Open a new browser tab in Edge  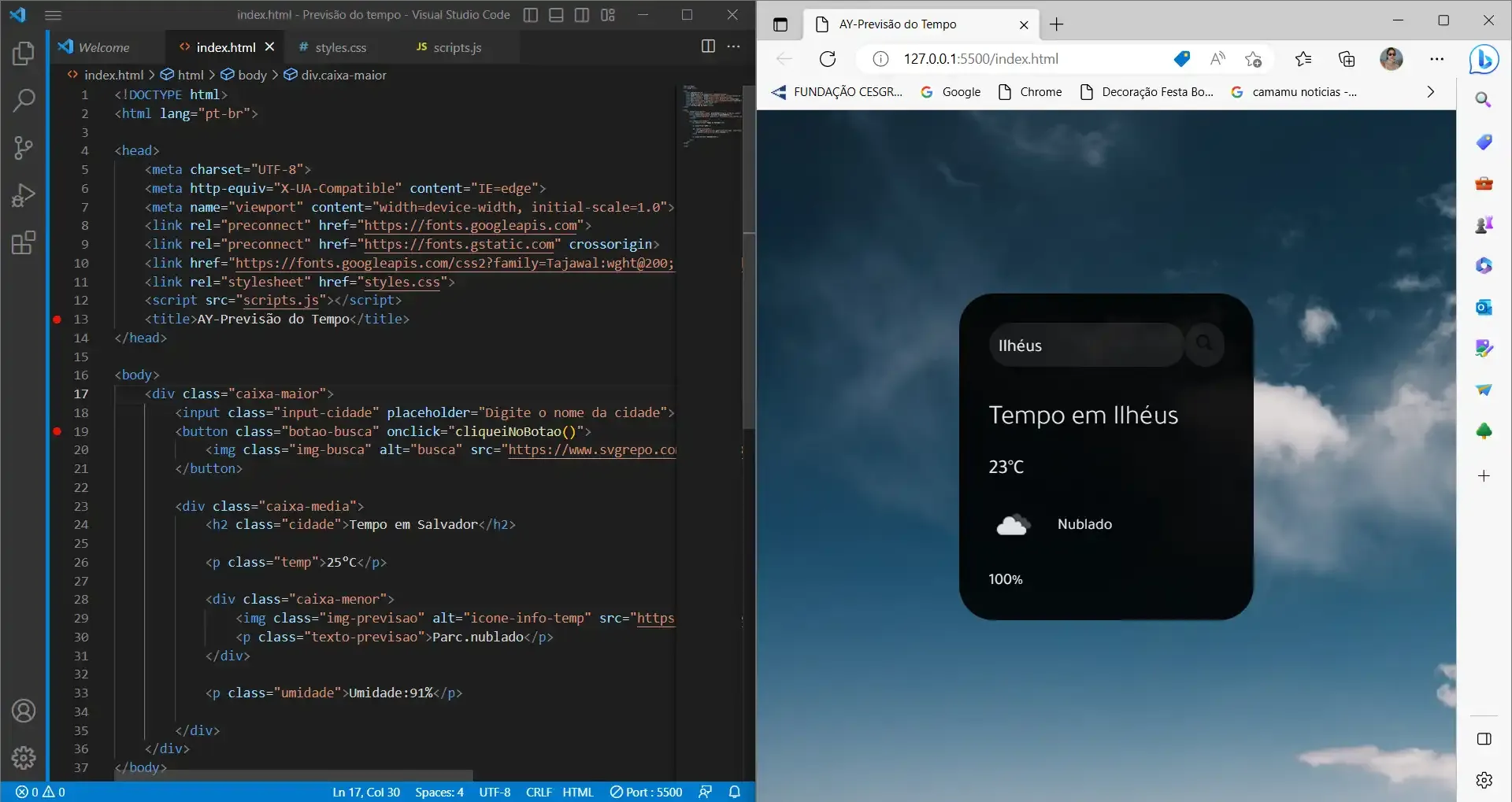(1057, 24)
